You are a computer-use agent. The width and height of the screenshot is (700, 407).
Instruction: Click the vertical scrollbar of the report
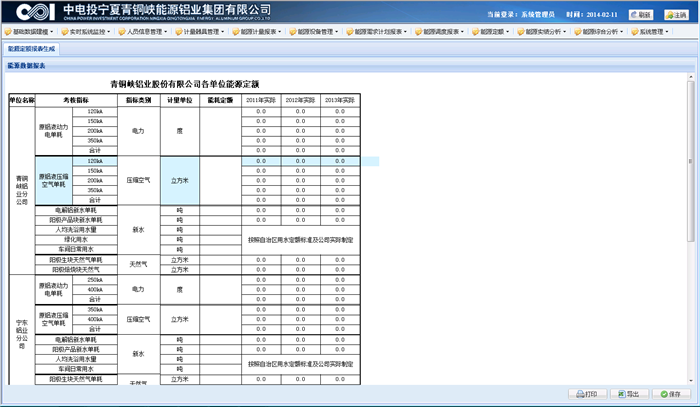point(693,200)
